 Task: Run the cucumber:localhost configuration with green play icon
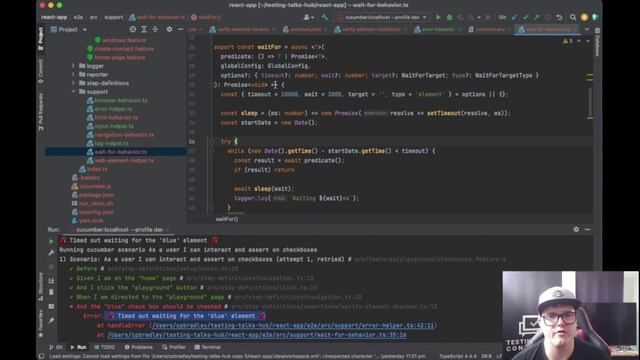[x=438, y=17]
